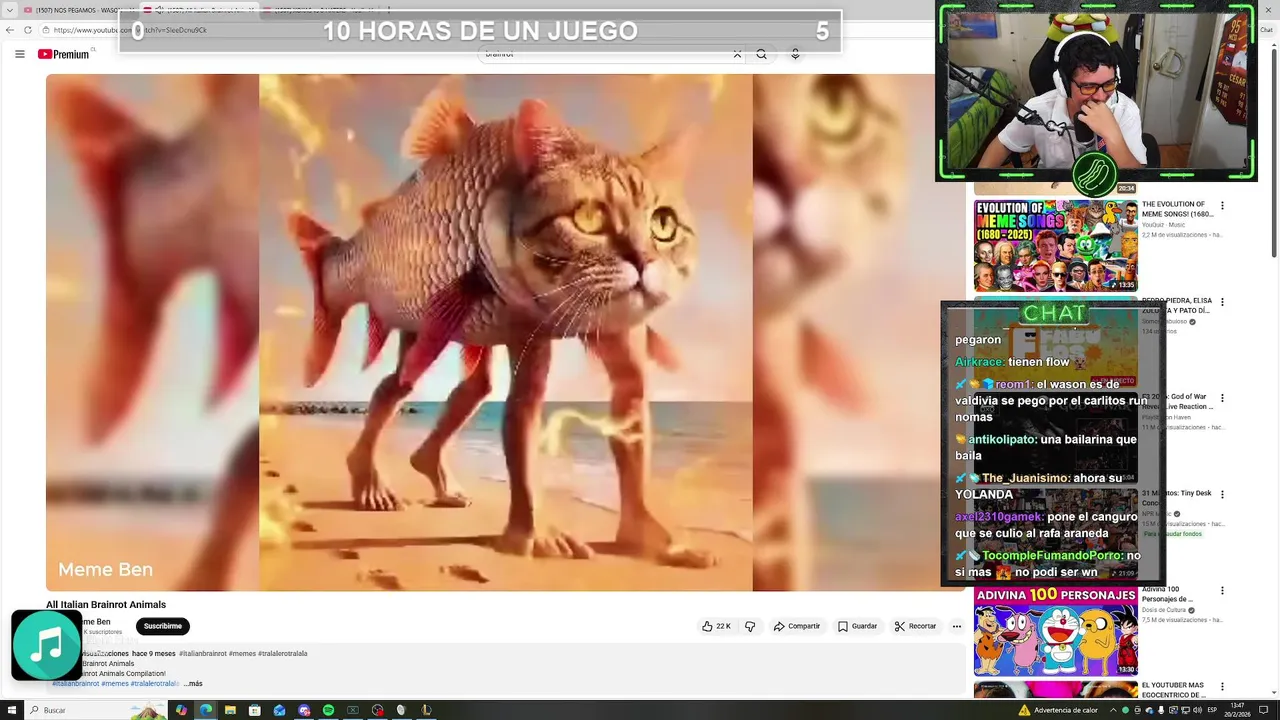The height and width of the screenshot is (720, 1280).
Task: Open the Advertencia de calor weather alert
Action: tap(1058, 710)
